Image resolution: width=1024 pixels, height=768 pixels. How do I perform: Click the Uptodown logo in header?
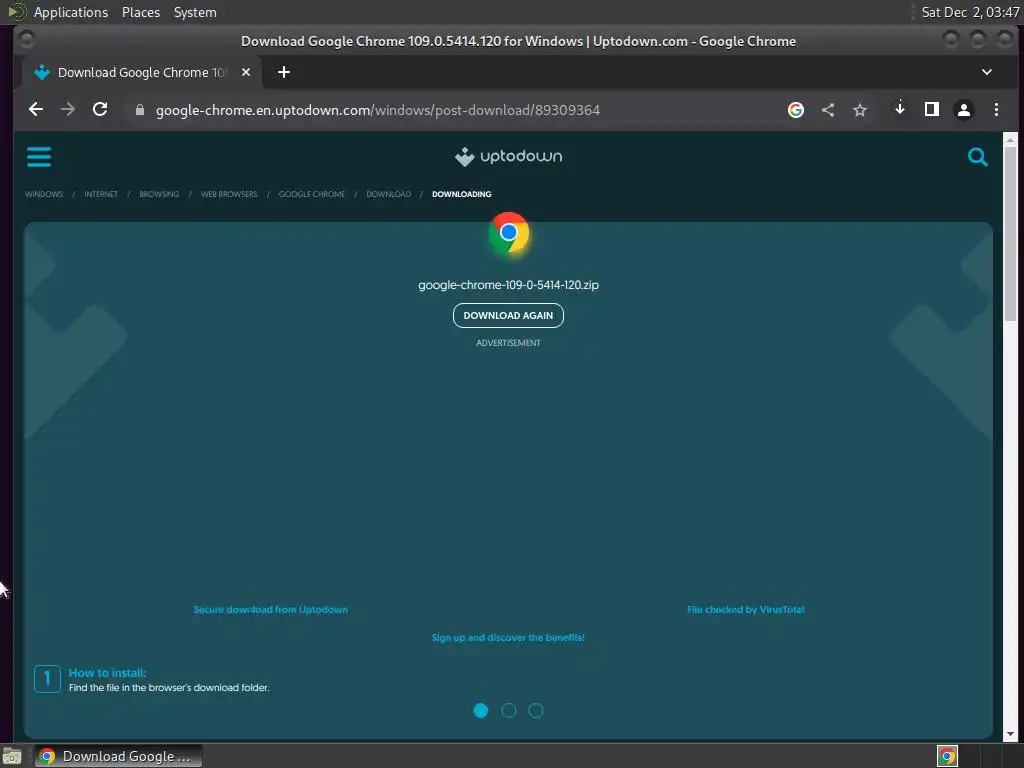(x=508, y=157)
